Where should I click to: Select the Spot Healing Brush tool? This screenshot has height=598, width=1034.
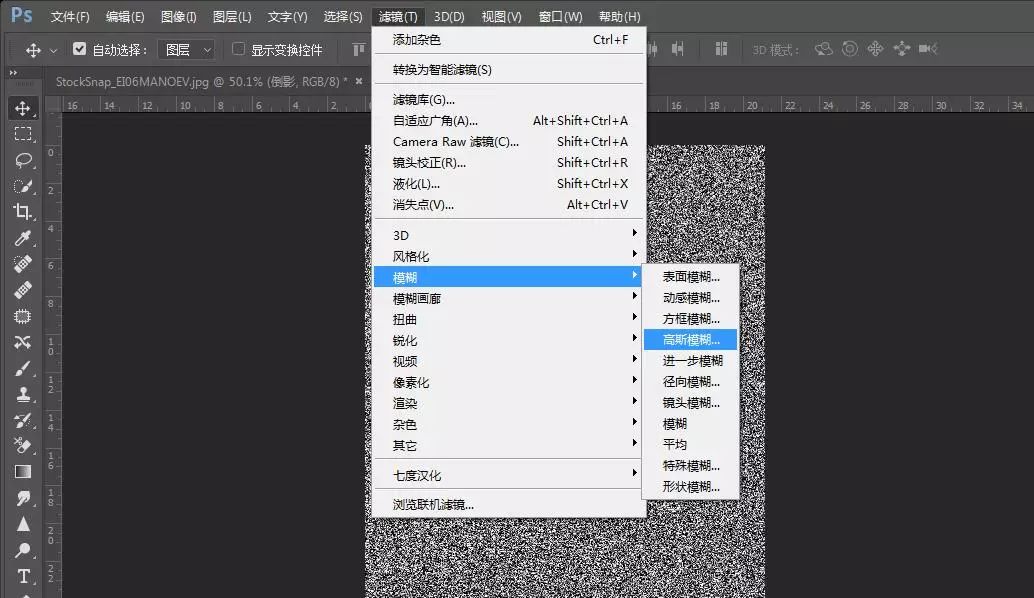point(23,264)
